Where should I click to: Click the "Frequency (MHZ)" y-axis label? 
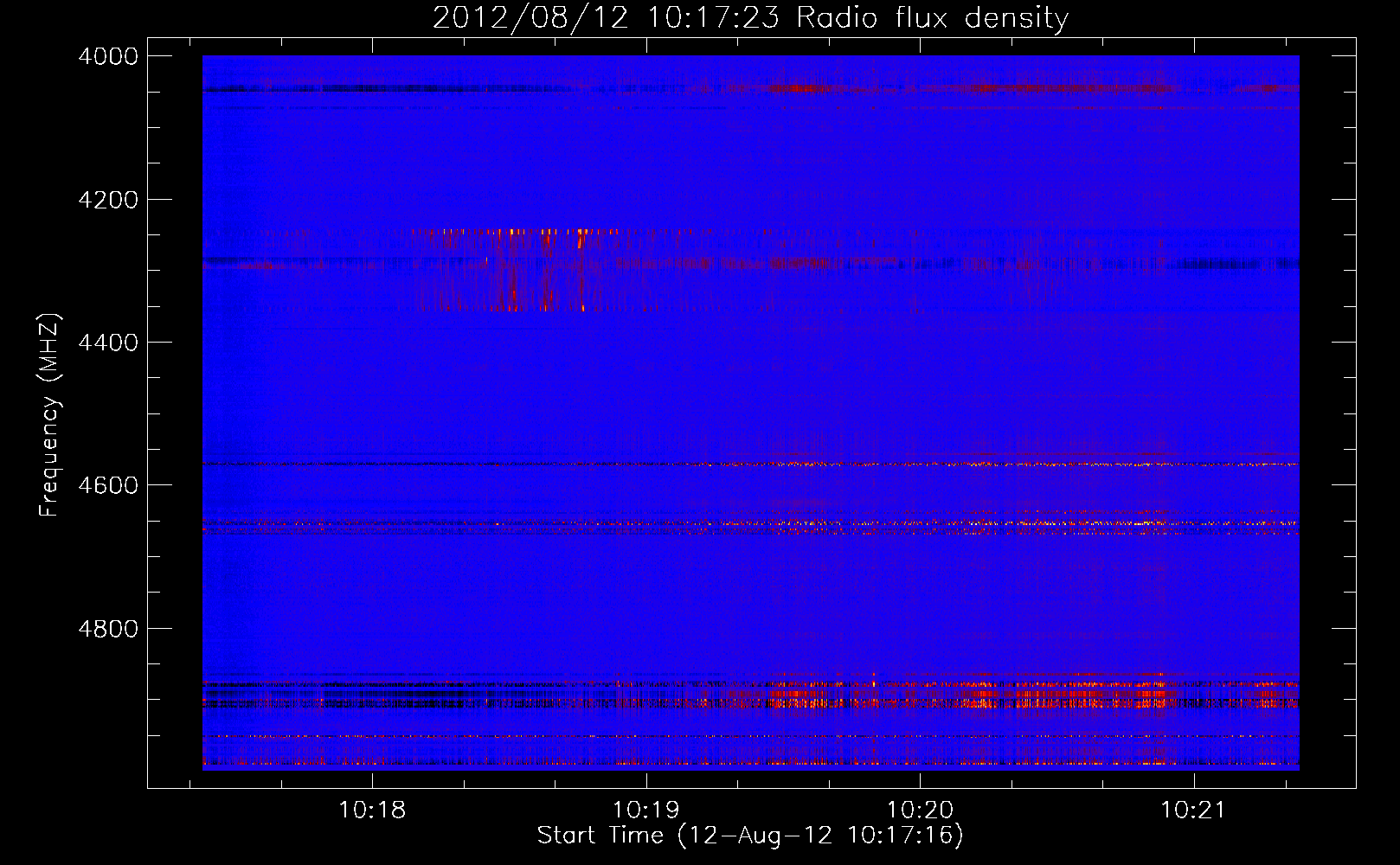[x=50, y=415]
